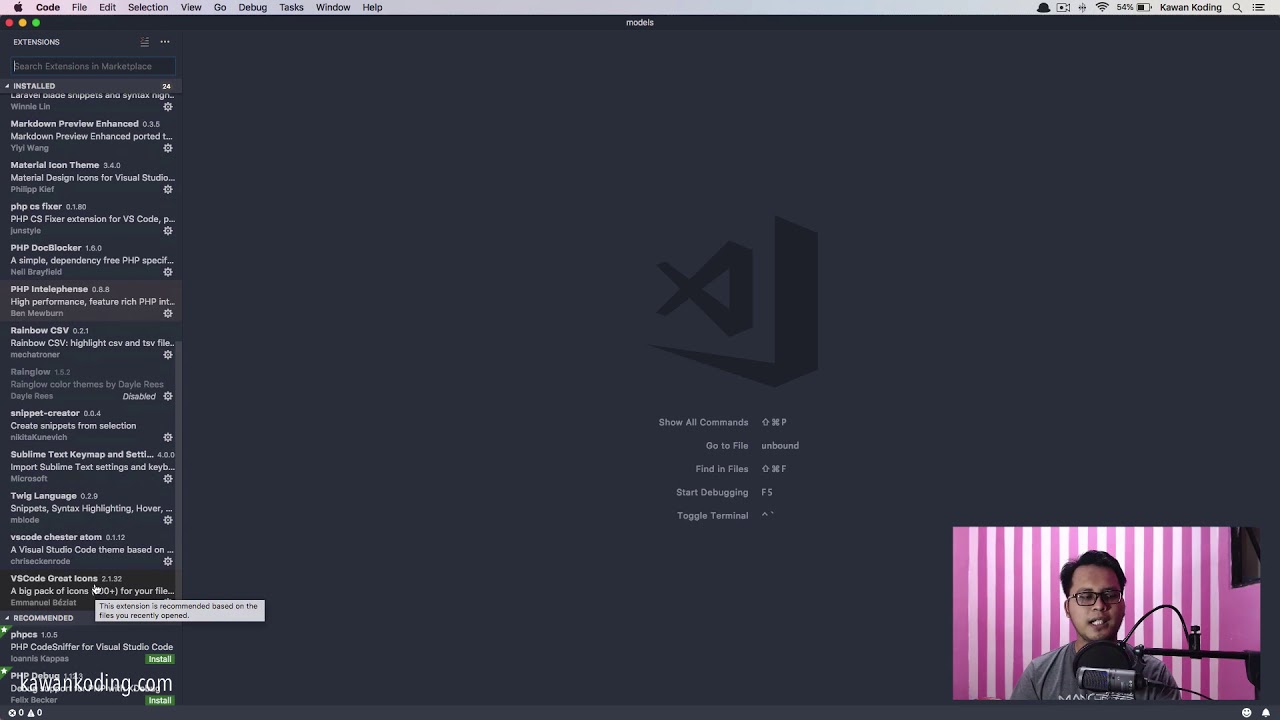Open the Window menu
Viewport: 1280px width, 720px height.
(x=333, y=7)
